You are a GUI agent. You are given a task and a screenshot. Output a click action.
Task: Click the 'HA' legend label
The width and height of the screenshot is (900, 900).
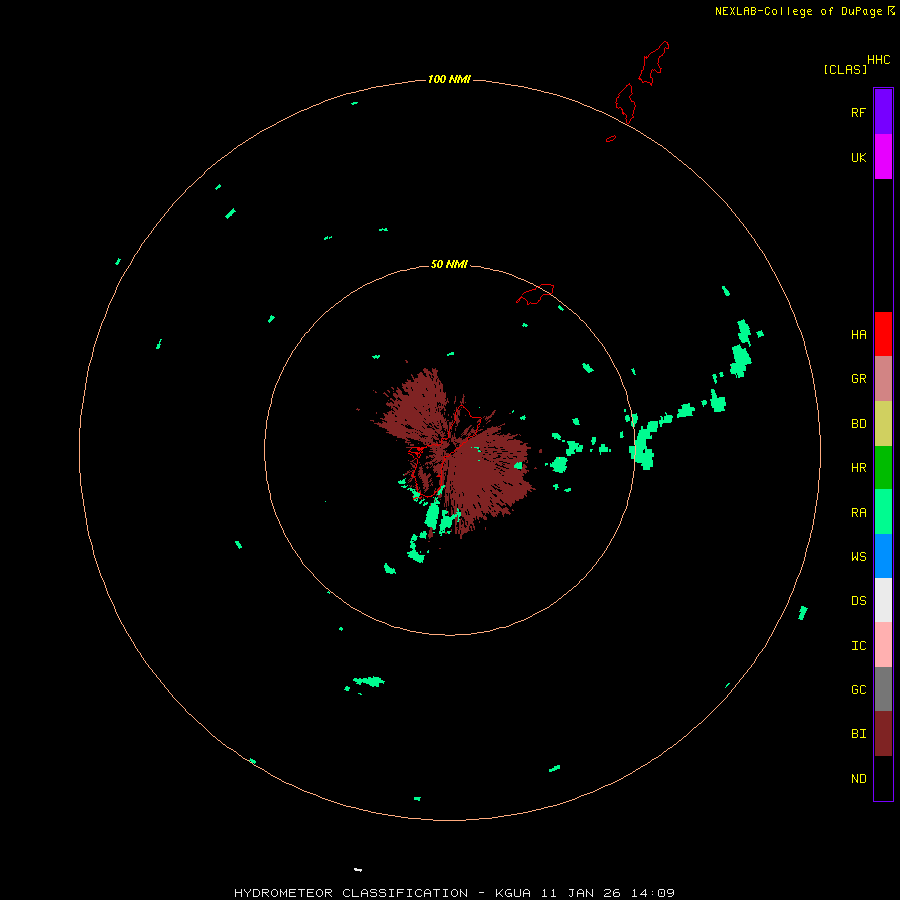[x=859, y=334]
